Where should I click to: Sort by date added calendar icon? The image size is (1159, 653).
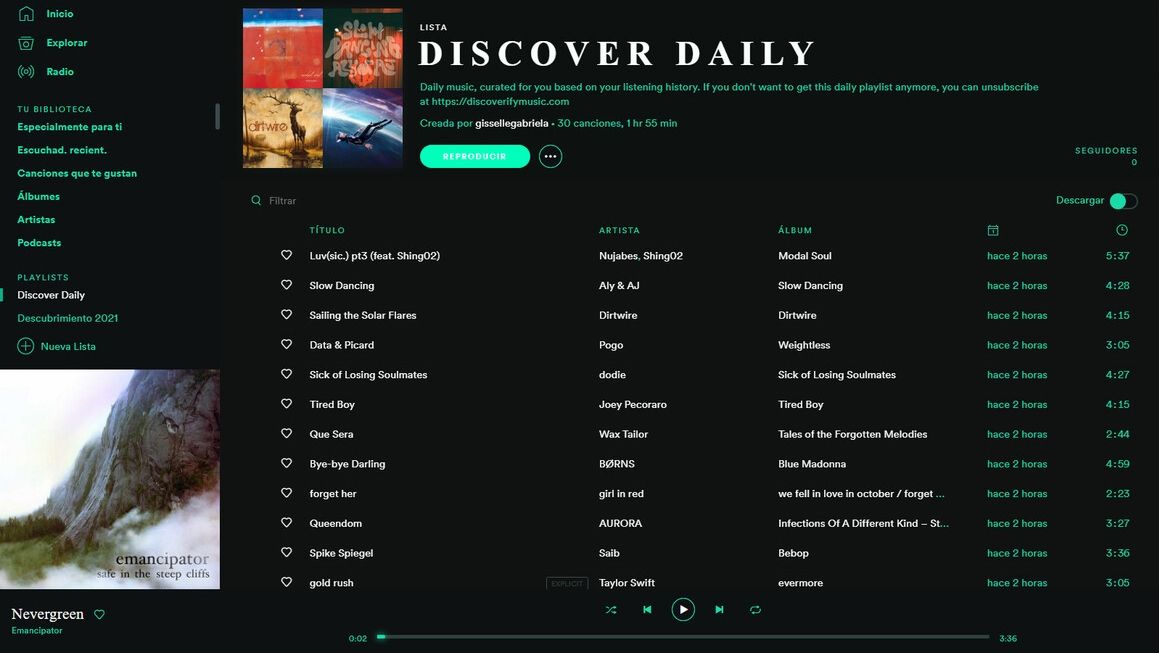coord(993,230)
